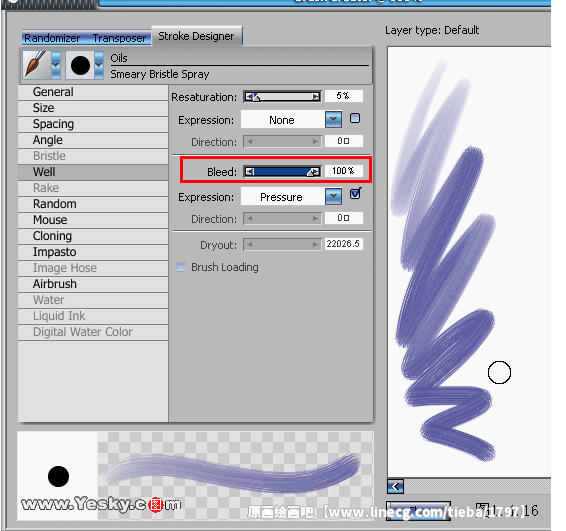Click the Resaturation slider right arrow
This screenshot has width=566, height=531.
pyautogui.click(x=316, y=97)
